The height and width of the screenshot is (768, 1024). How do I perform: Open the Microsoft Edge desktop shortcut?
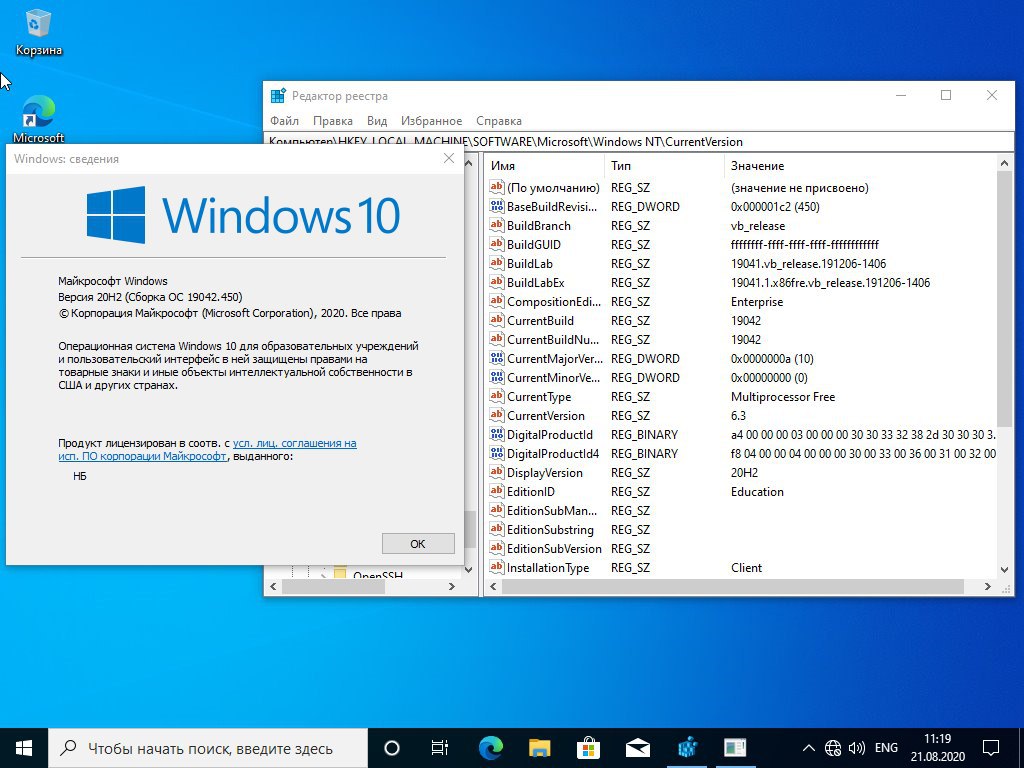pos(39,120)
